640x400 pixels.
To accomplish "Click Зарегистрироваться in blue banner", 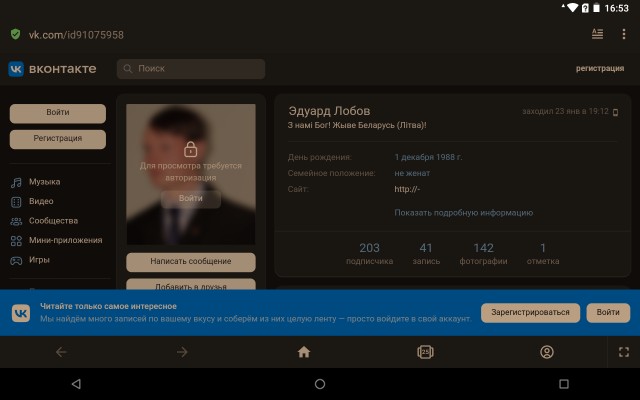I will coord(530,313).
